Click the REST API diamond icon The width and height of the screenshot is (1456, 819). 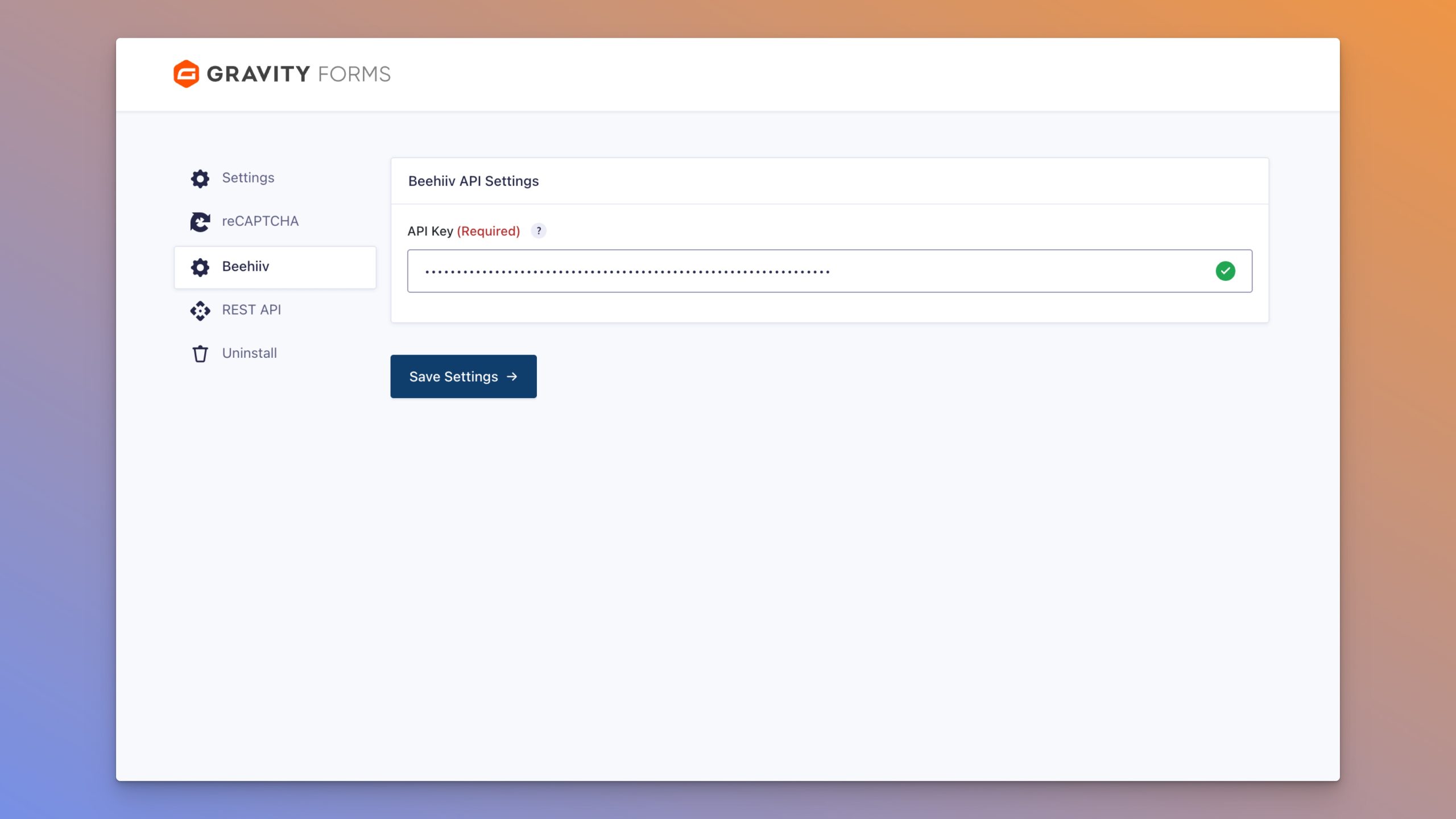[200, 311]
